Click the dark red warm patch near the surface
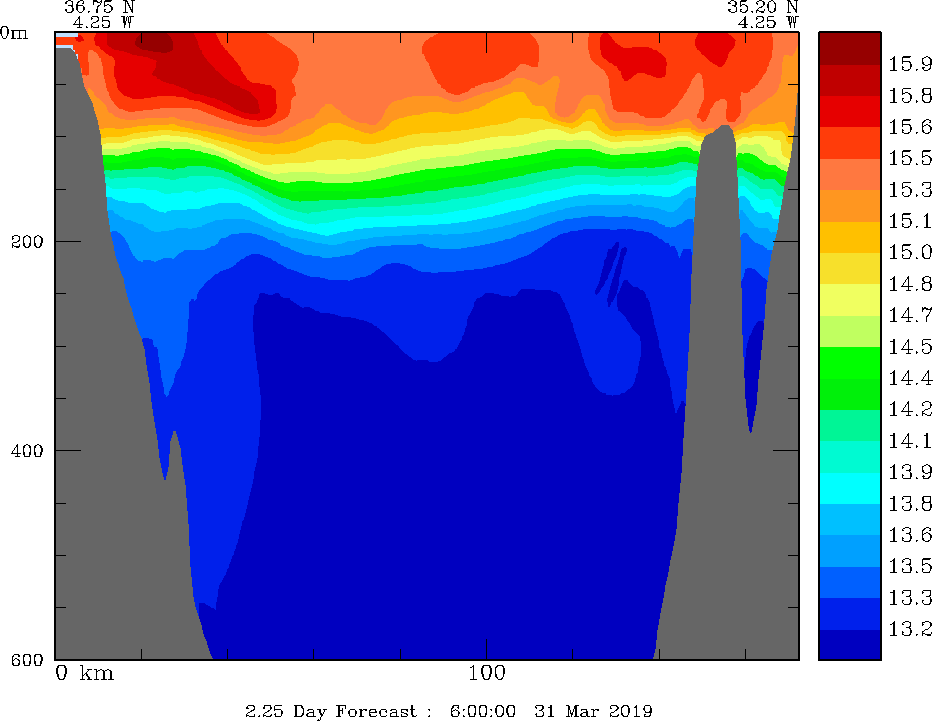The height and width of the screenshot is (721, 933). [200, 70]
